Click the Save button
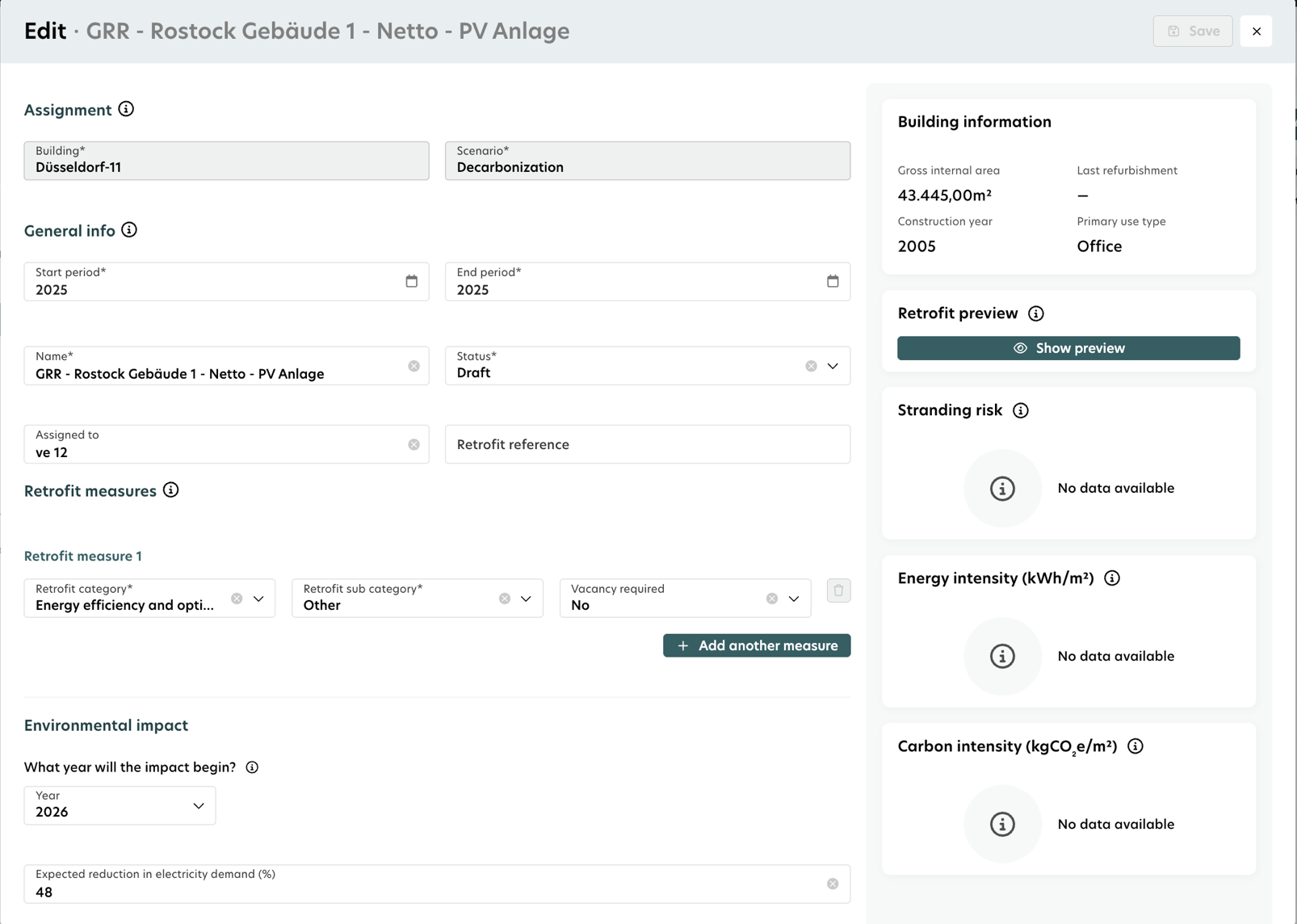Viewport: 1297px width, 924px height. click(x=1192, y=31)
